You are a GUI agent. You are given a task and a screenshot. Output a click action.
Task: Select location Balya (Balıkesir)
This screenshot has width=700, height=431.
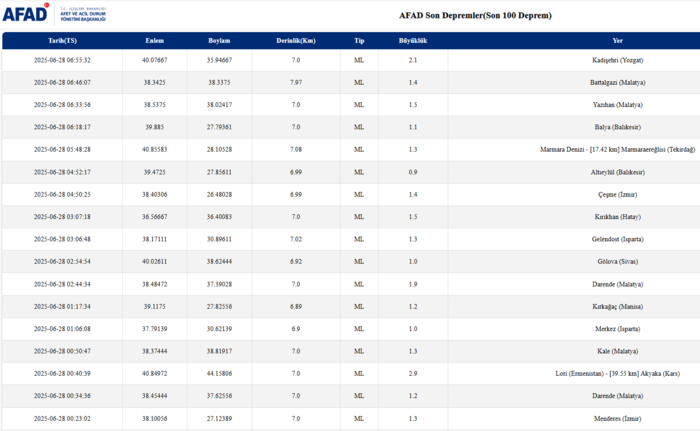click(x=617, y=127)
